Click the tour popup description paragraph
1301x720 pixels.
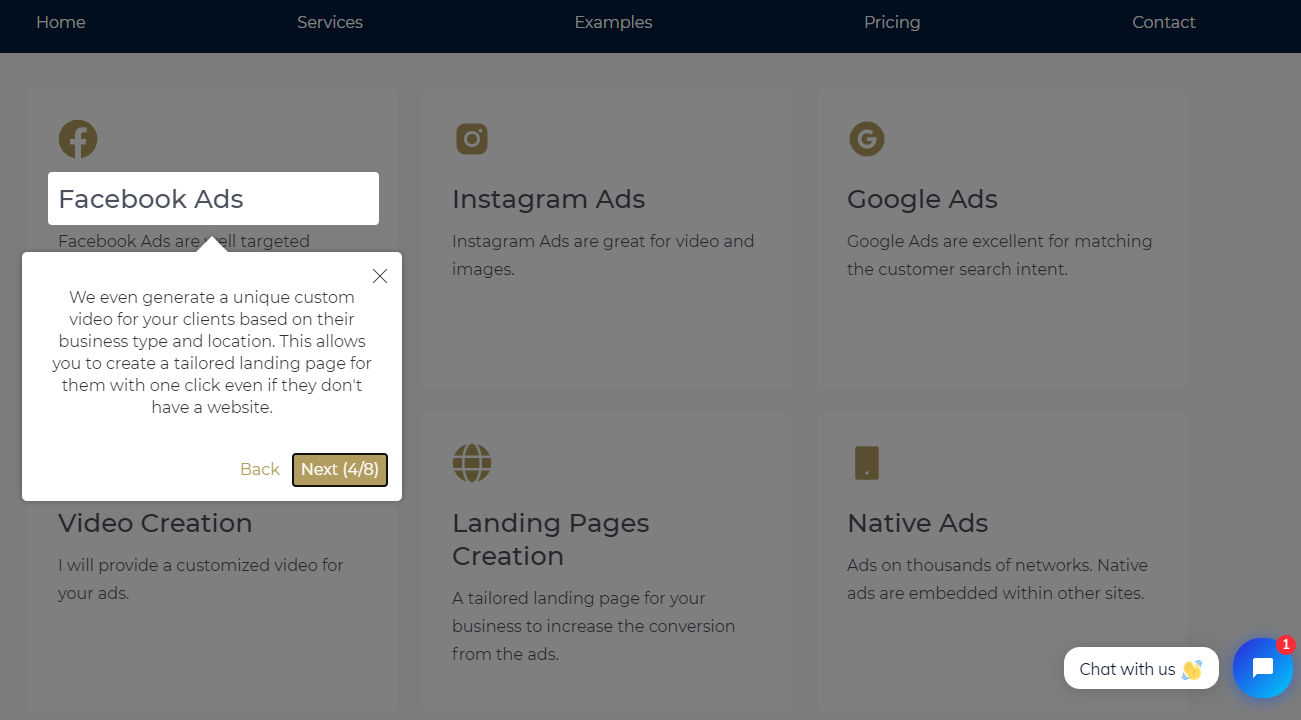(212, 352)
